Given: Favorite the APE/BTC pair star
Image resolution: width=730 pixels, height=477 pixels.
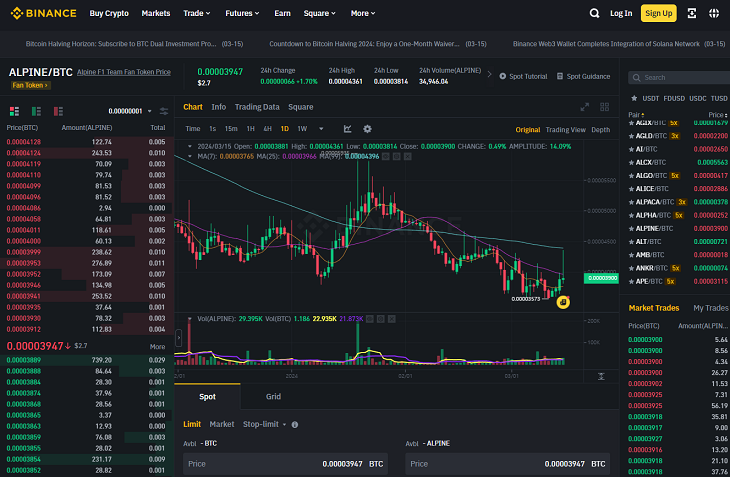Looking at the screenshot, I should coord(631,282).
